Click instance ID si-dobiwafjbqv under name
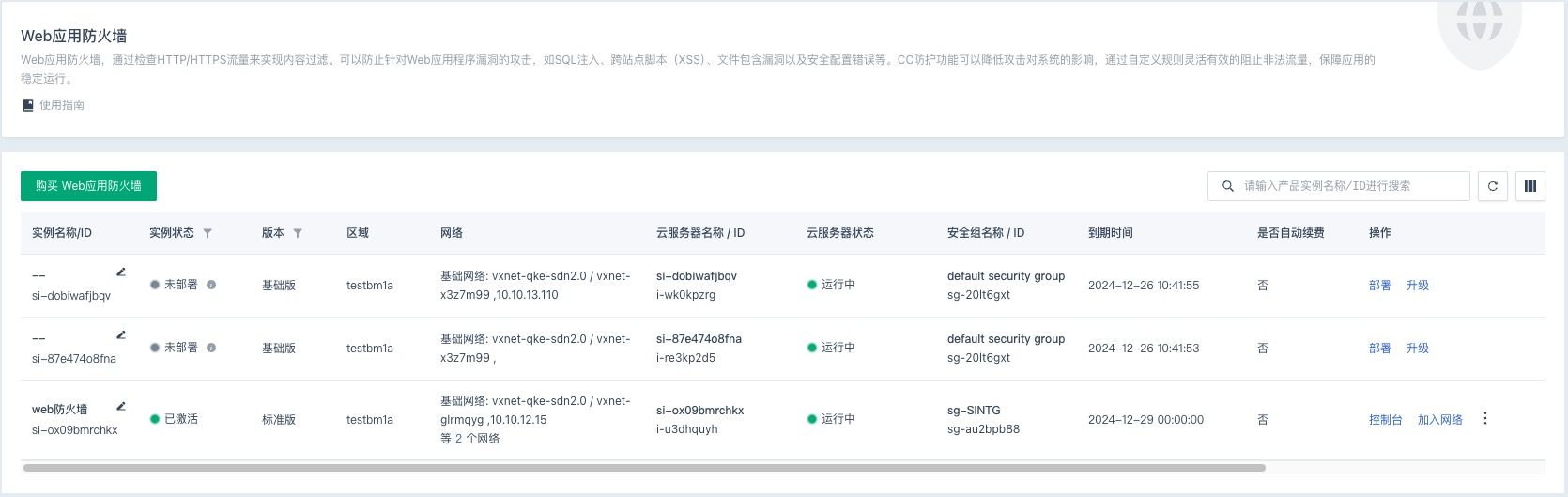 click(71, 296)
